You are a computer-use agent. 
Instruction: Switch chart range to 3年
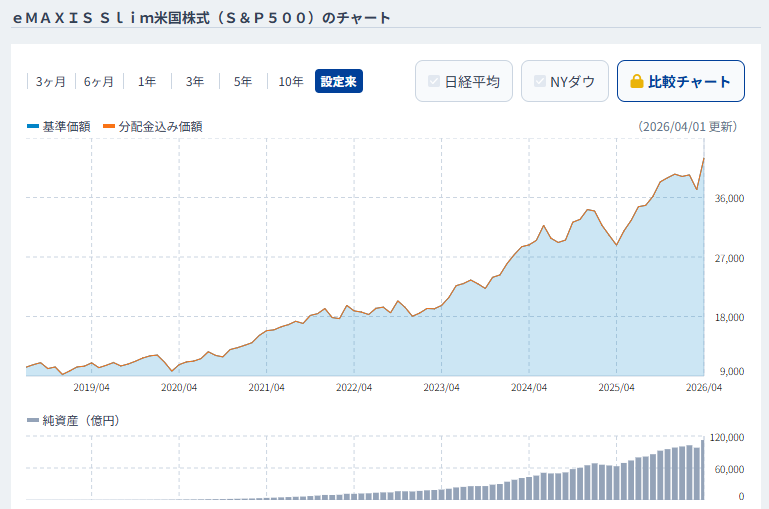195,81
